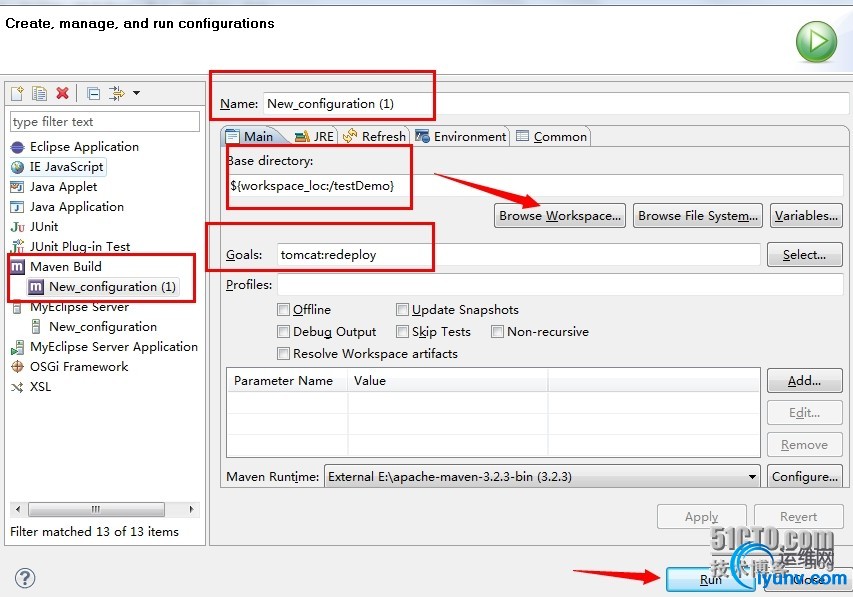Delete selected launch configuration (red X)
This screenshot has height=597, width=853.
[63, 93]
